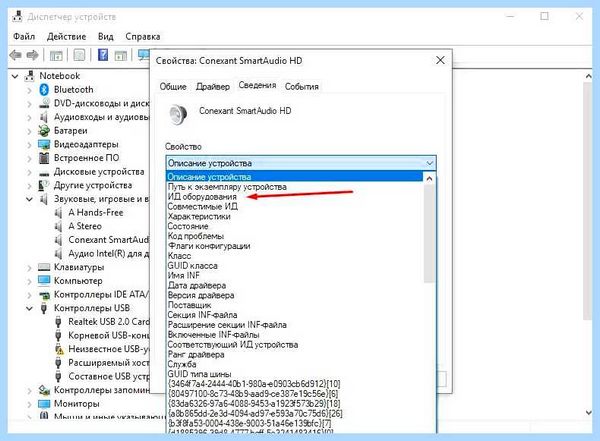Expand the Bluetooth category
The image size is (600, 441).
tap(29, 90)
